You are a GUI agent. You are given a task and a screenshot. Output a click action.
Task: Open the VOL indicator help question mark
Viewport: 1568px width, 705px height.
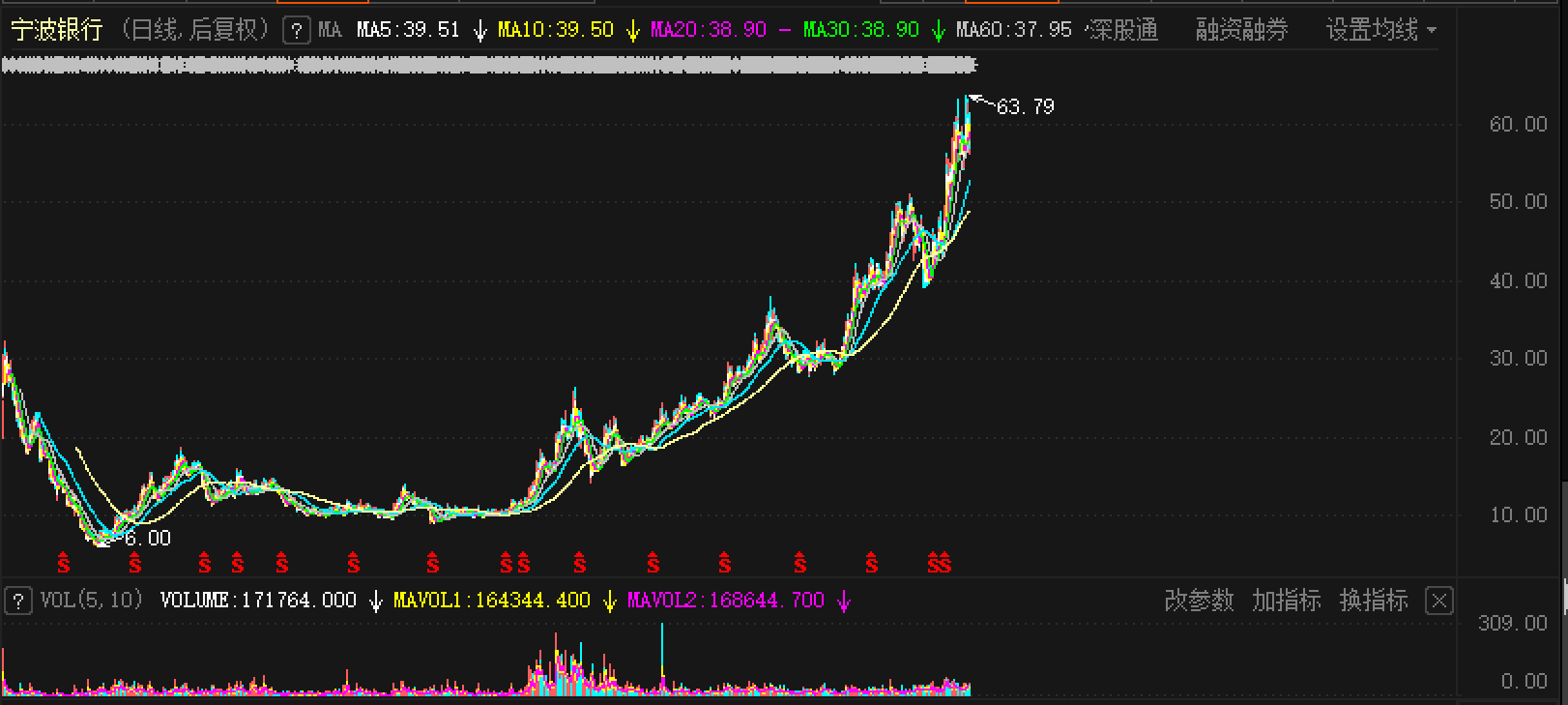(17, 601)
